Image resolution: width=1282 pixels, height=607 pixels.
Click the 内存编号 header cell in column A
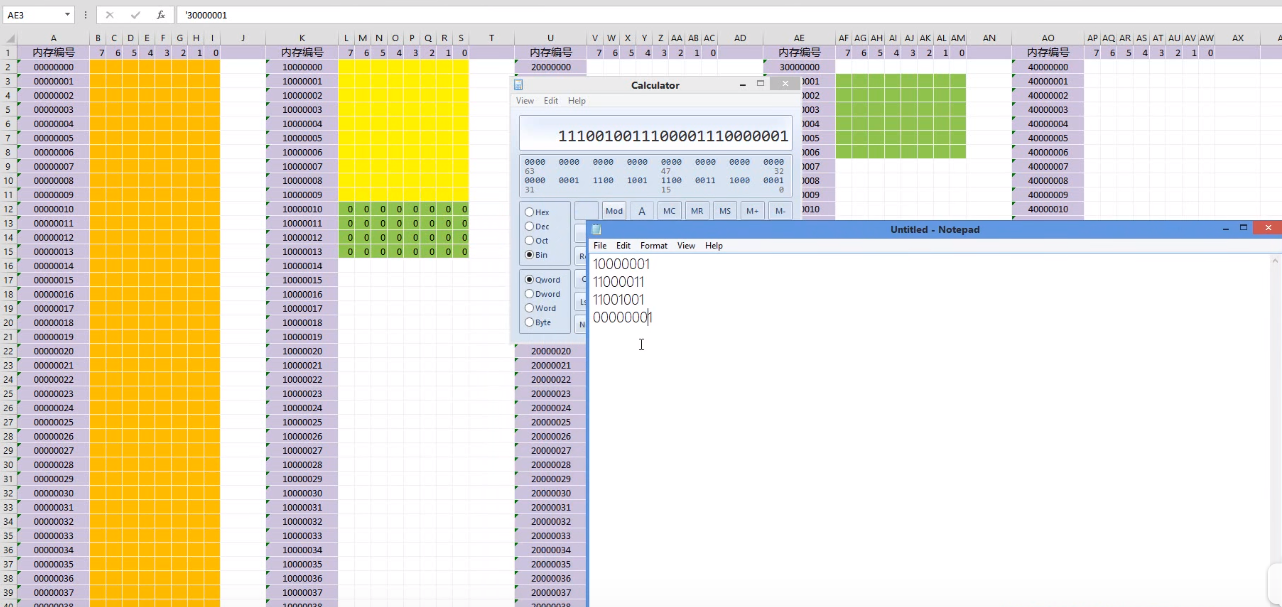pos(54,53)
